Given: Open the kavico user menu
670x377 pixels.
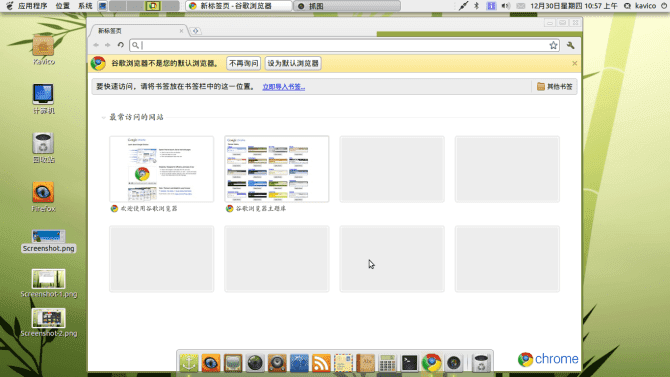Looking at the screenshot, I should (640, 6).
